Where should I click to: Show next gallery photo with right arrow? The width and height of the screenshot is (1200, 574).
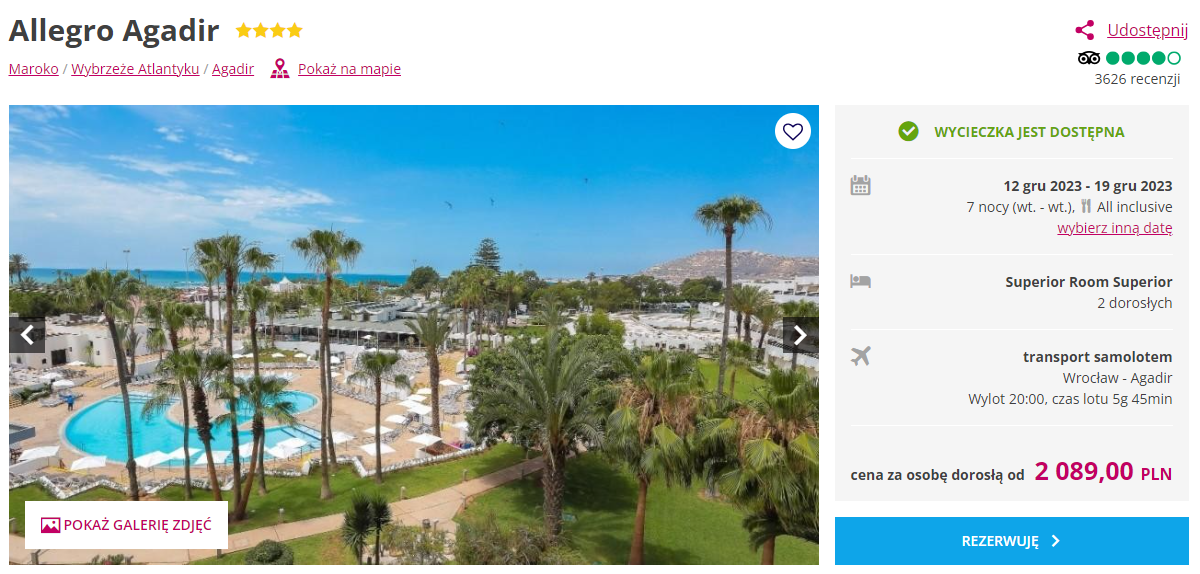[800, 335]
